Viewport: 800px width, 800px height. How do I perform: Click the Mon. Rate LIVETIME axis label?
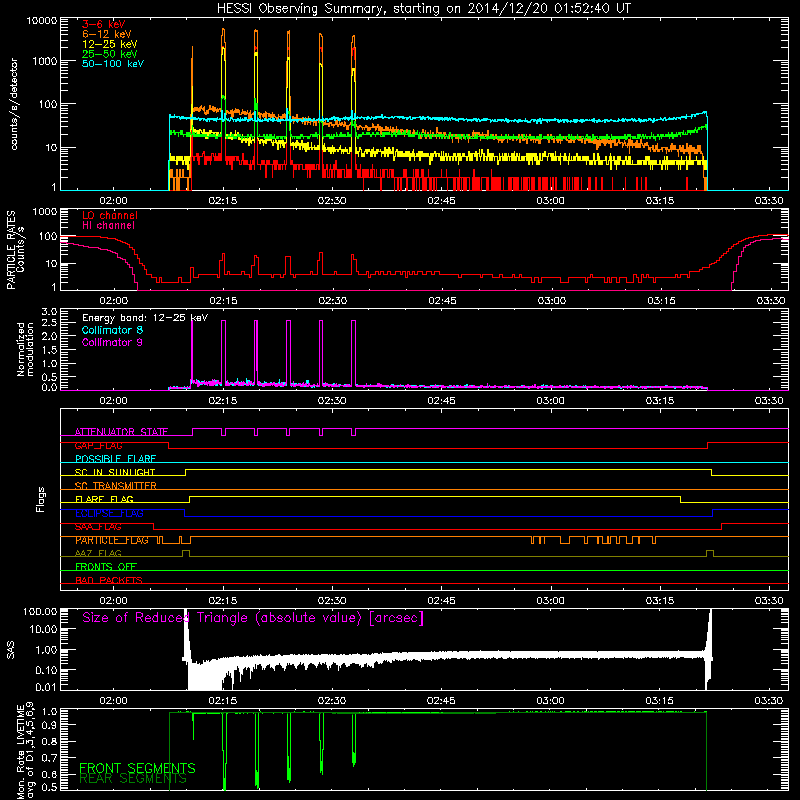point(25,752)
